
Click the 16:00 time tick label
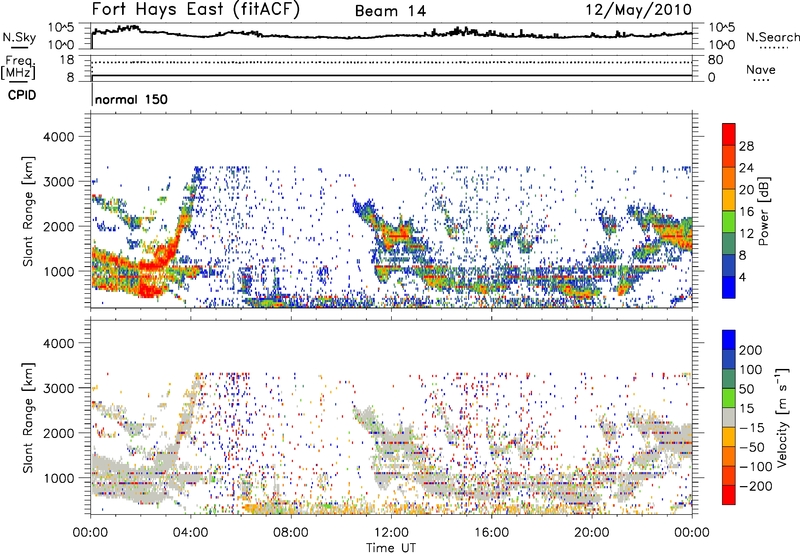491,533
